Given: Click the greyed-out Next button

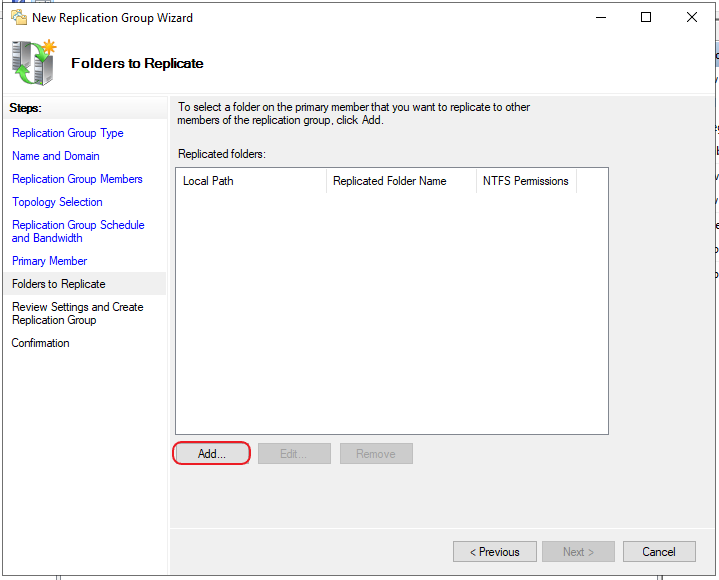Looking at the screenshot, I should (x=578, y=552).
